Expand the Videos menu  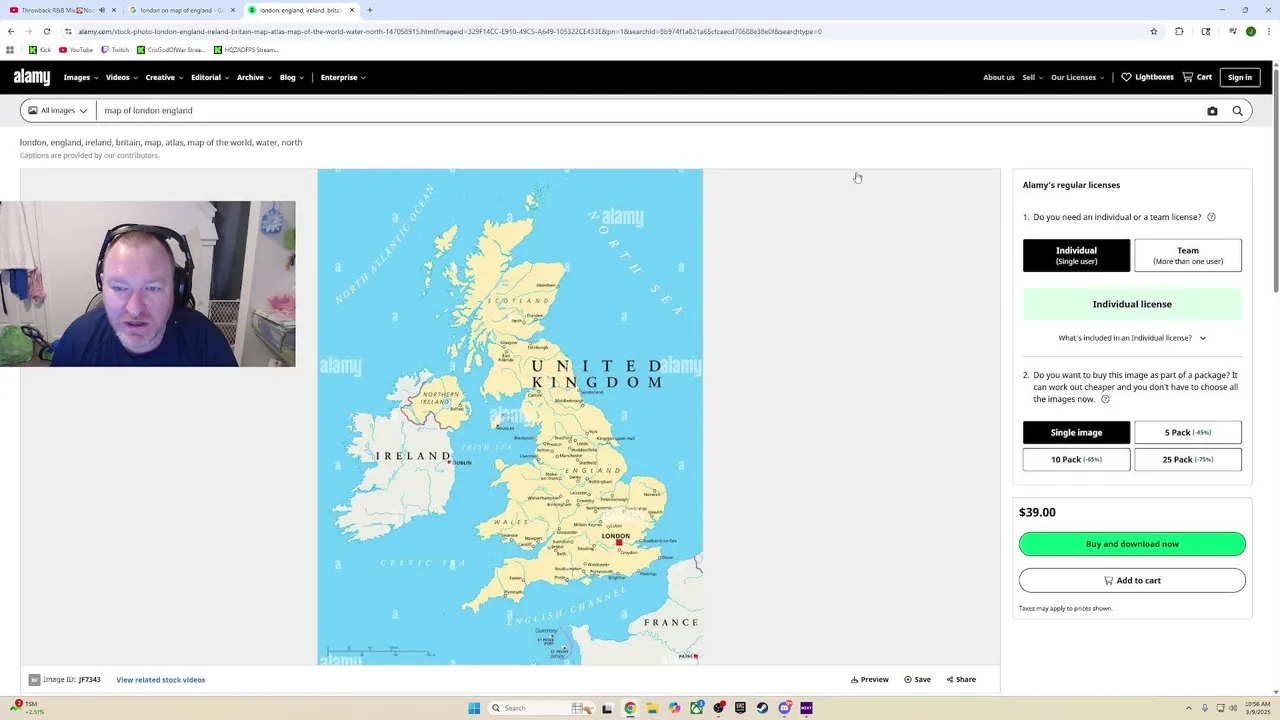point(121,77)
